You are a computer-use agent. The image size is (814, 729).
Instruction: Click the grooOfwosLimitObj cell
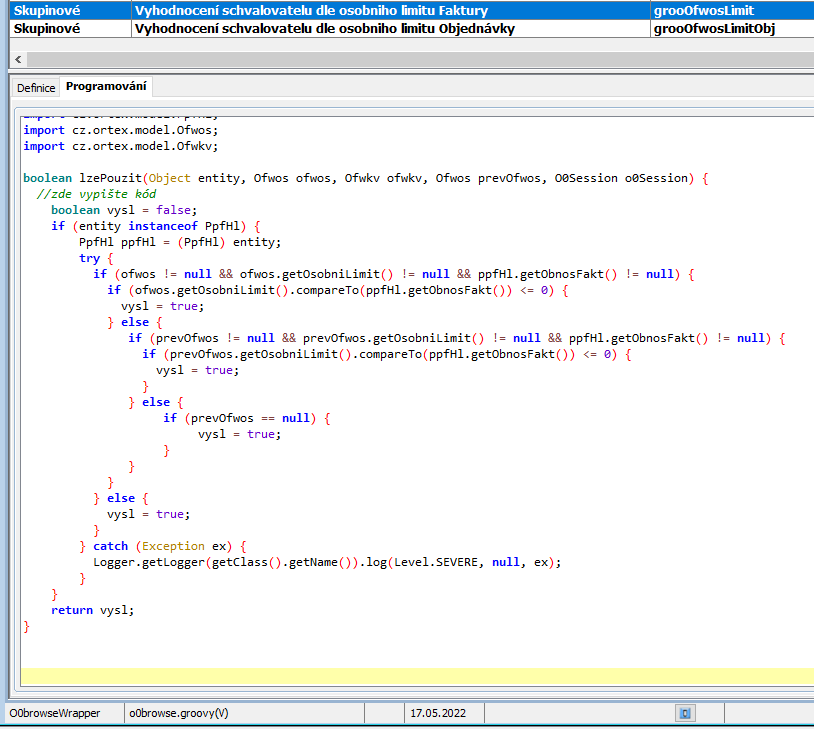(714, 29)
